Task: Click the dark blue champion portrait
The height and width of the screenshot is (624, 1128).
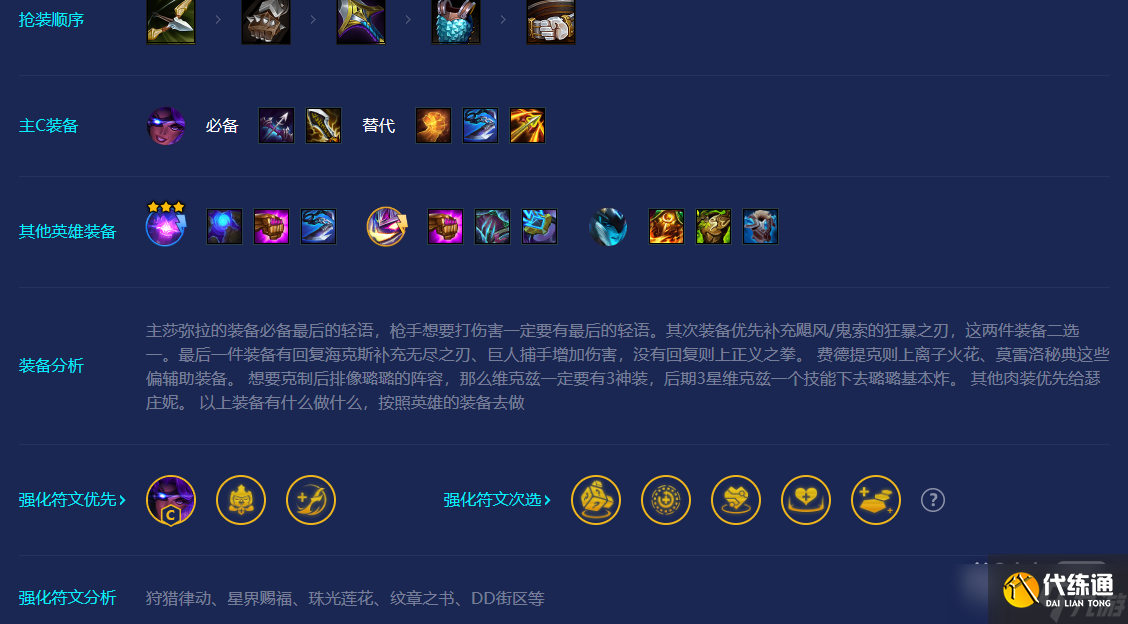Action: pyautogui.click(x=608, y=227)
